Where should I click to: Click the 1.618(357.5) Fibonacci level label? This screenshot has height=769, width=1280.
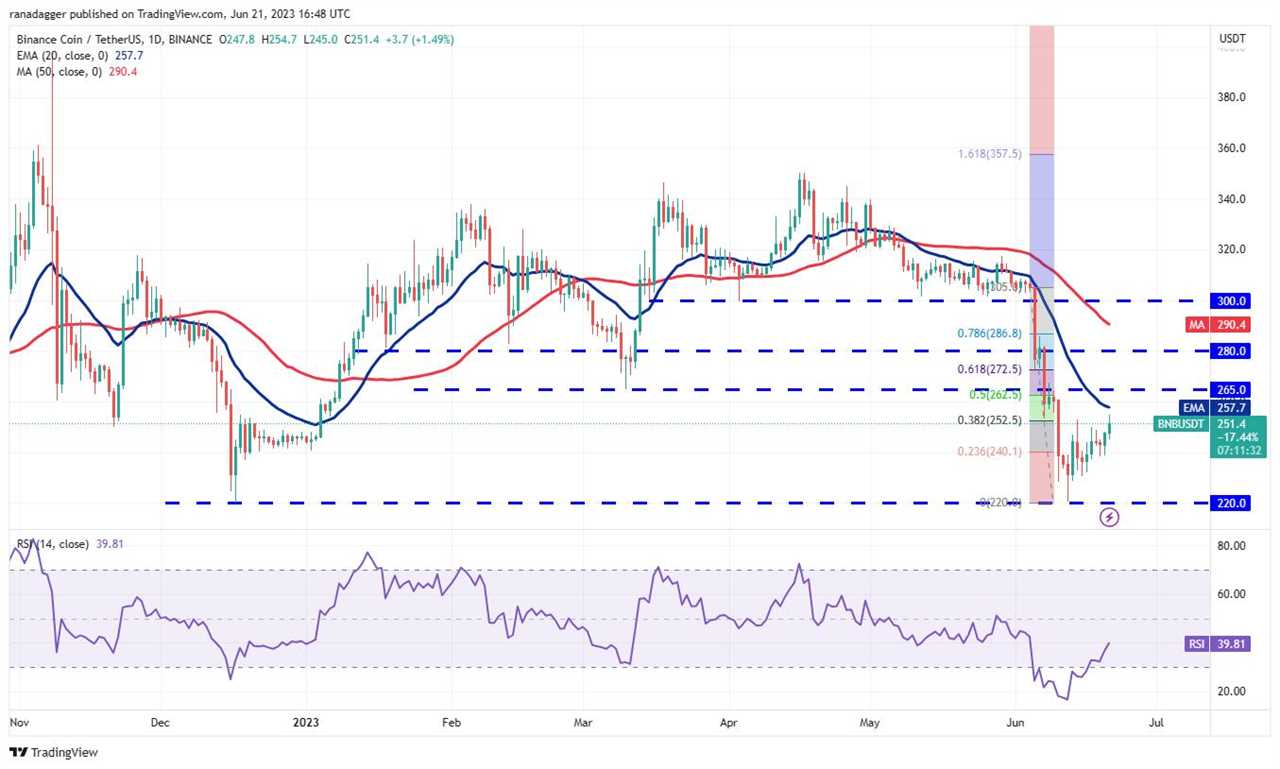point(989,155)
